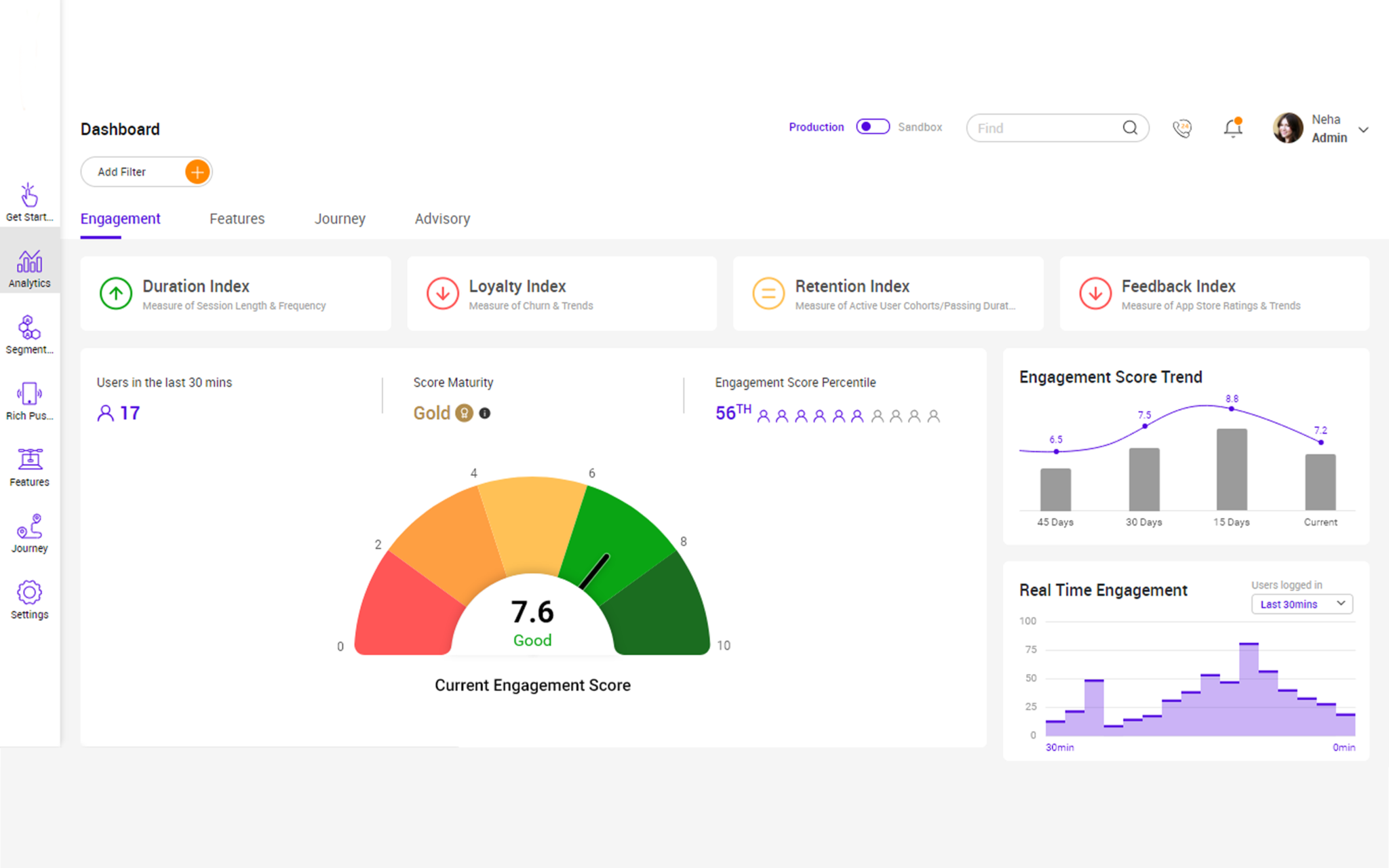
Task: Open the Segments sidebar icon
Action: tap(29, 335)
